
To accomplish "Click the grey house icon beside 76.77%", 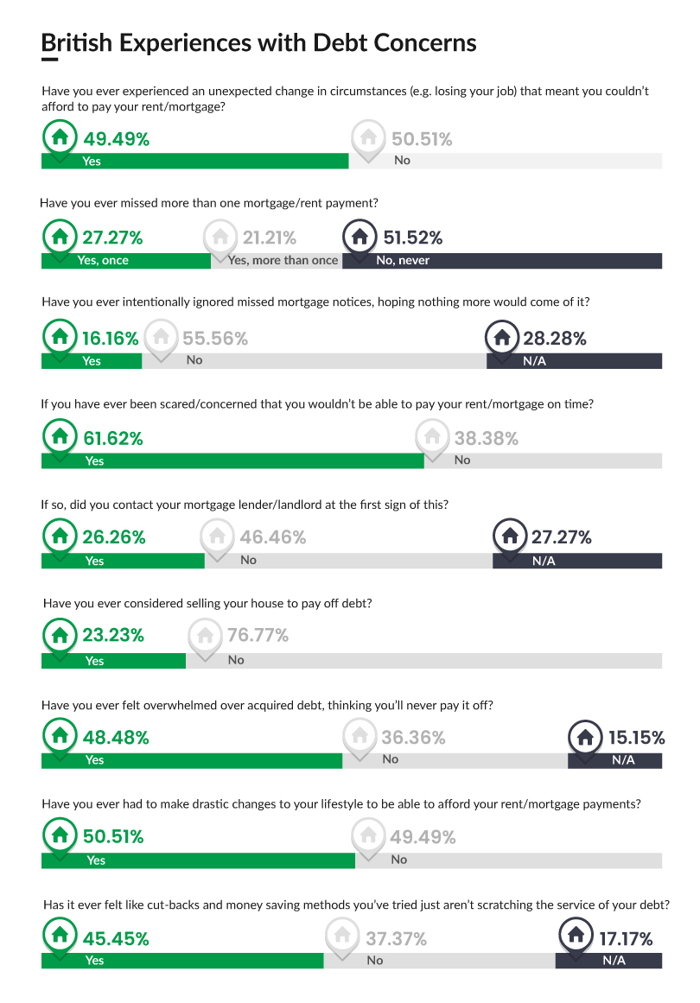I will coord(205,635).
